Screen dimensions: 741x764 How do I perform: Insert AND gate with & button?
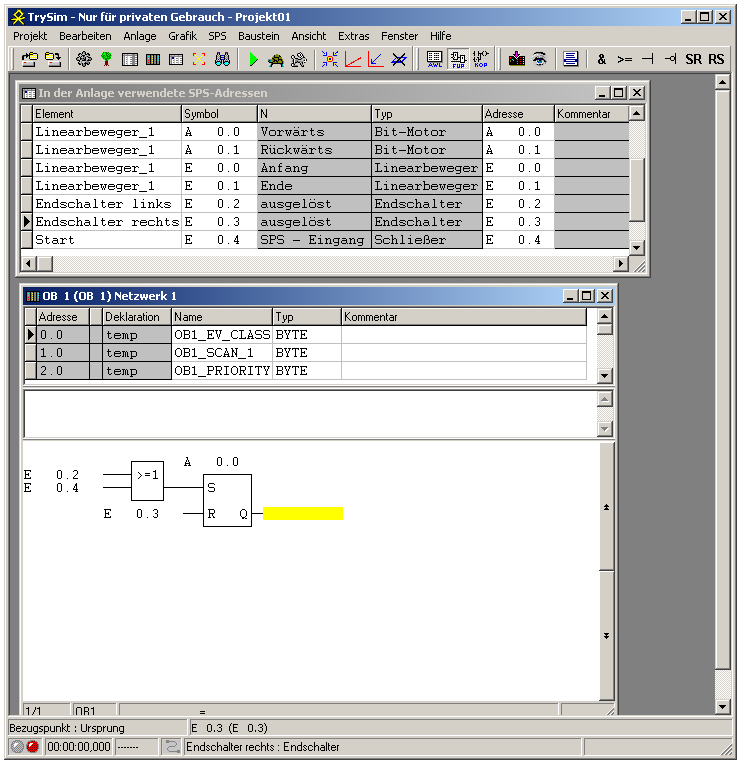pyautogui.click(x=602, y=60)
